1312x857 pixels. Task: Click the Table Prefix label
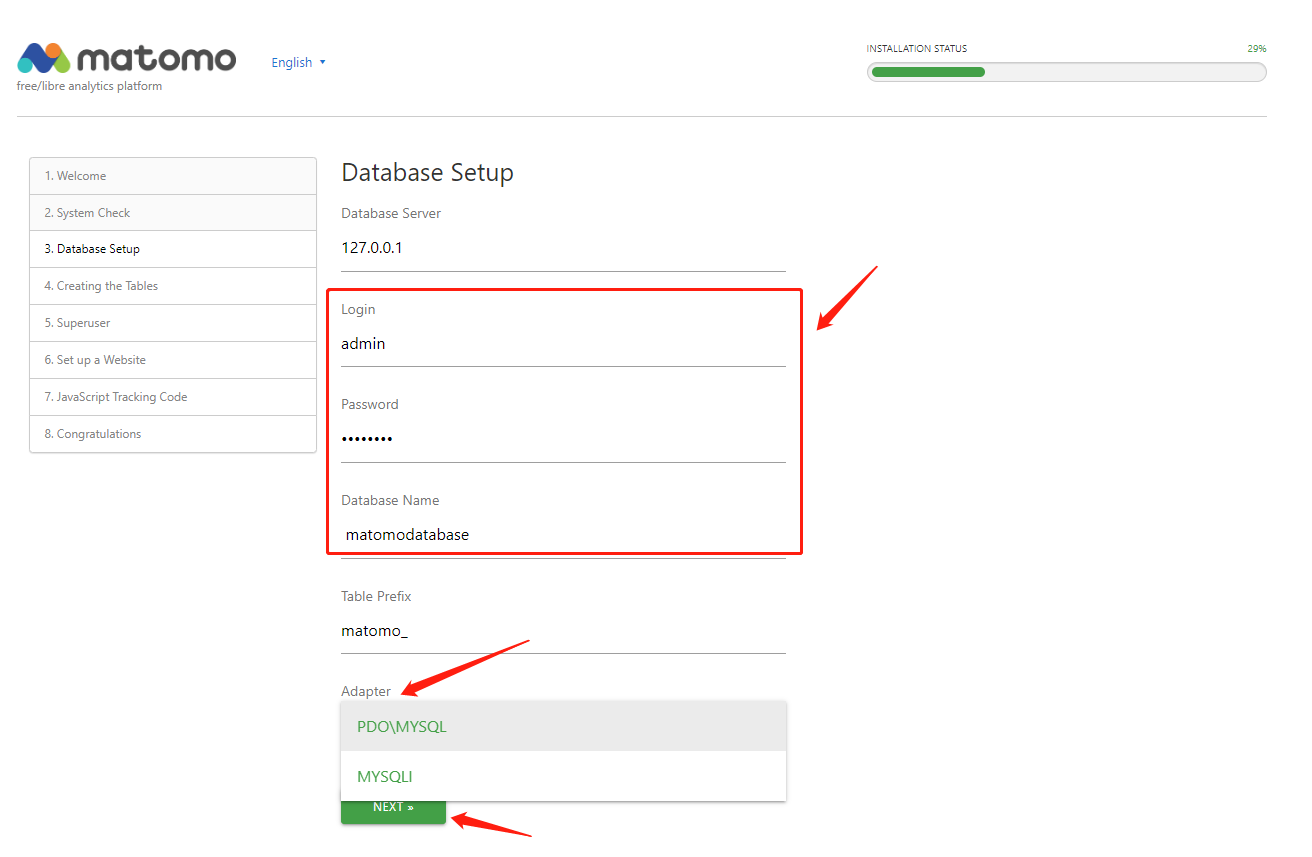pyautogui.click(x=376, y=596)
